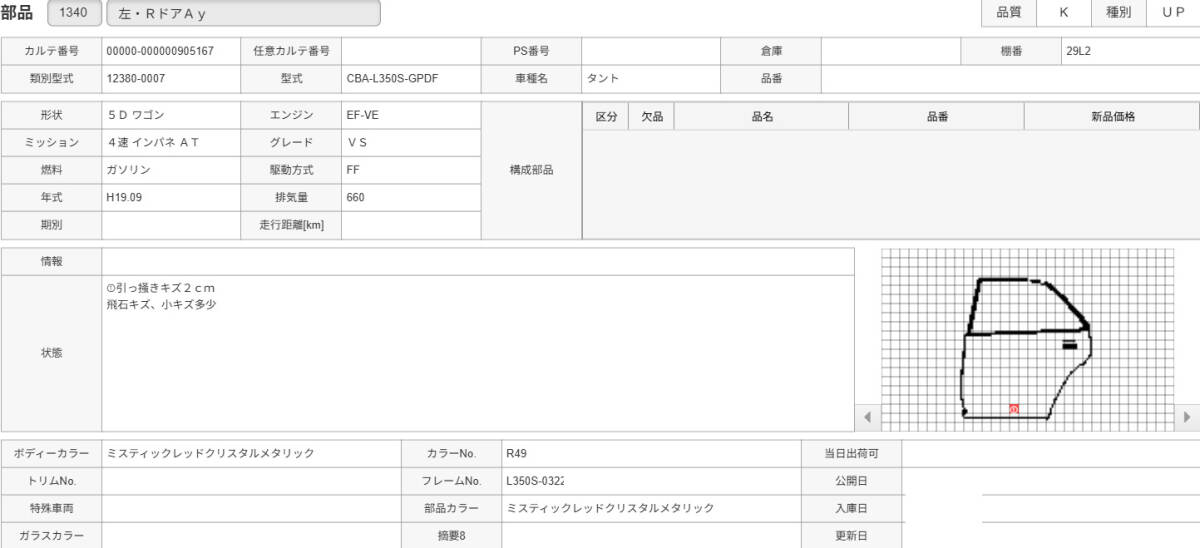Click the PS番号 value field

tap(651, 51)
